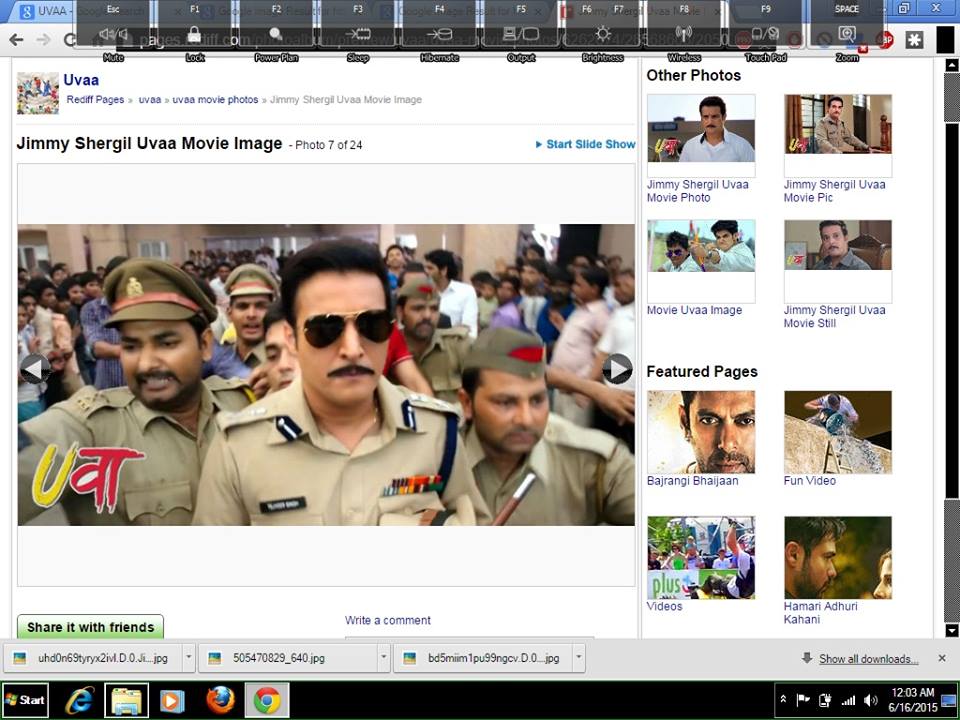Open Show all downloads link
960x720 pixels.
[x=868, y=659]
